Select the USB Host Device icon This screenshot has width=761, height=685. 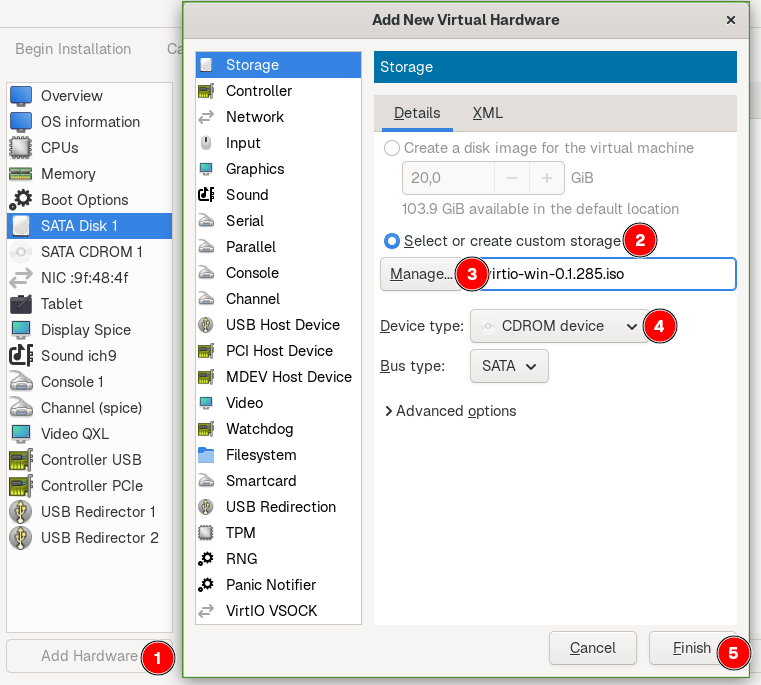206,325
